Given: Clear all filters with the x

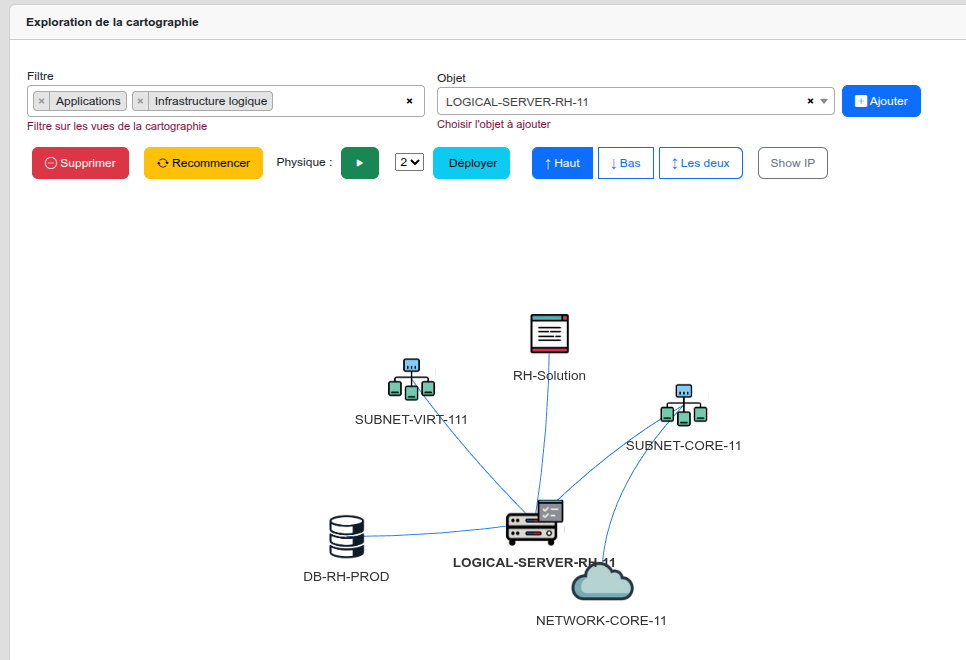Looking at the screenshot, I should [409, 101].
